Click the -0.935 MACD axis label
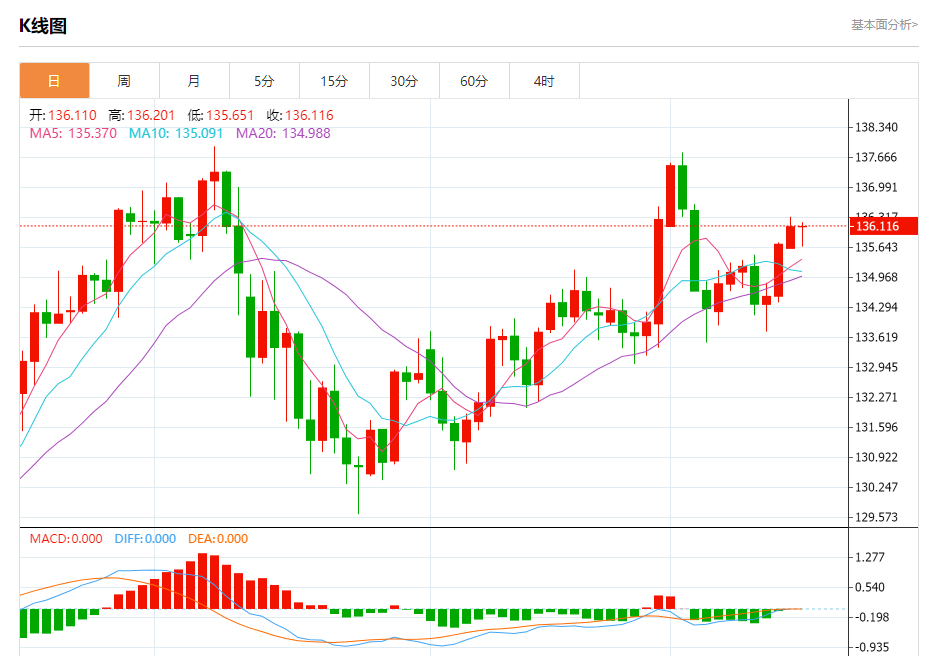Viewport: 933px width, 656px height. (x=872, y=647)
